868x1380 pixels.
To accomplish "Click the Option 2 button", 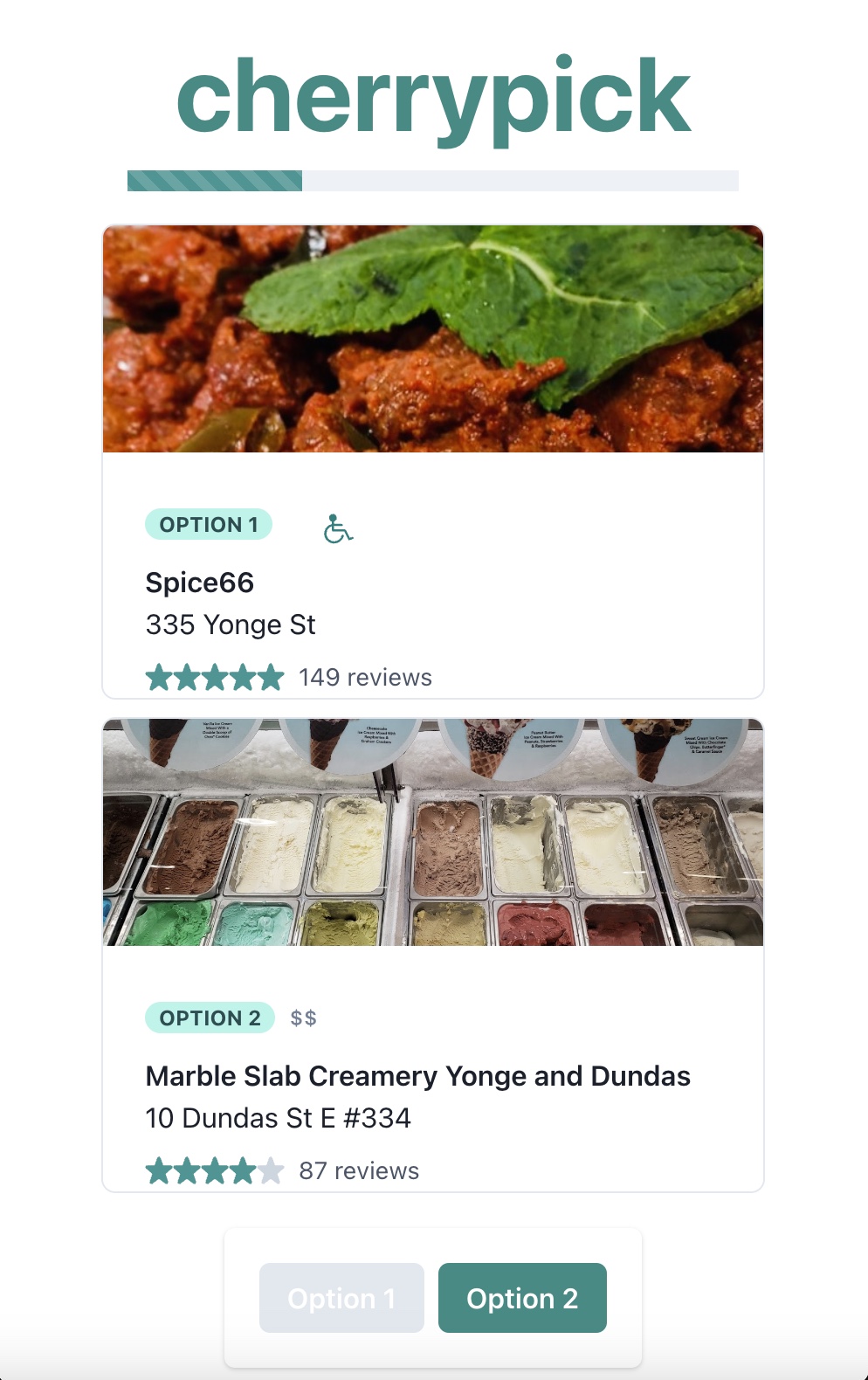I will (522, 1298).
